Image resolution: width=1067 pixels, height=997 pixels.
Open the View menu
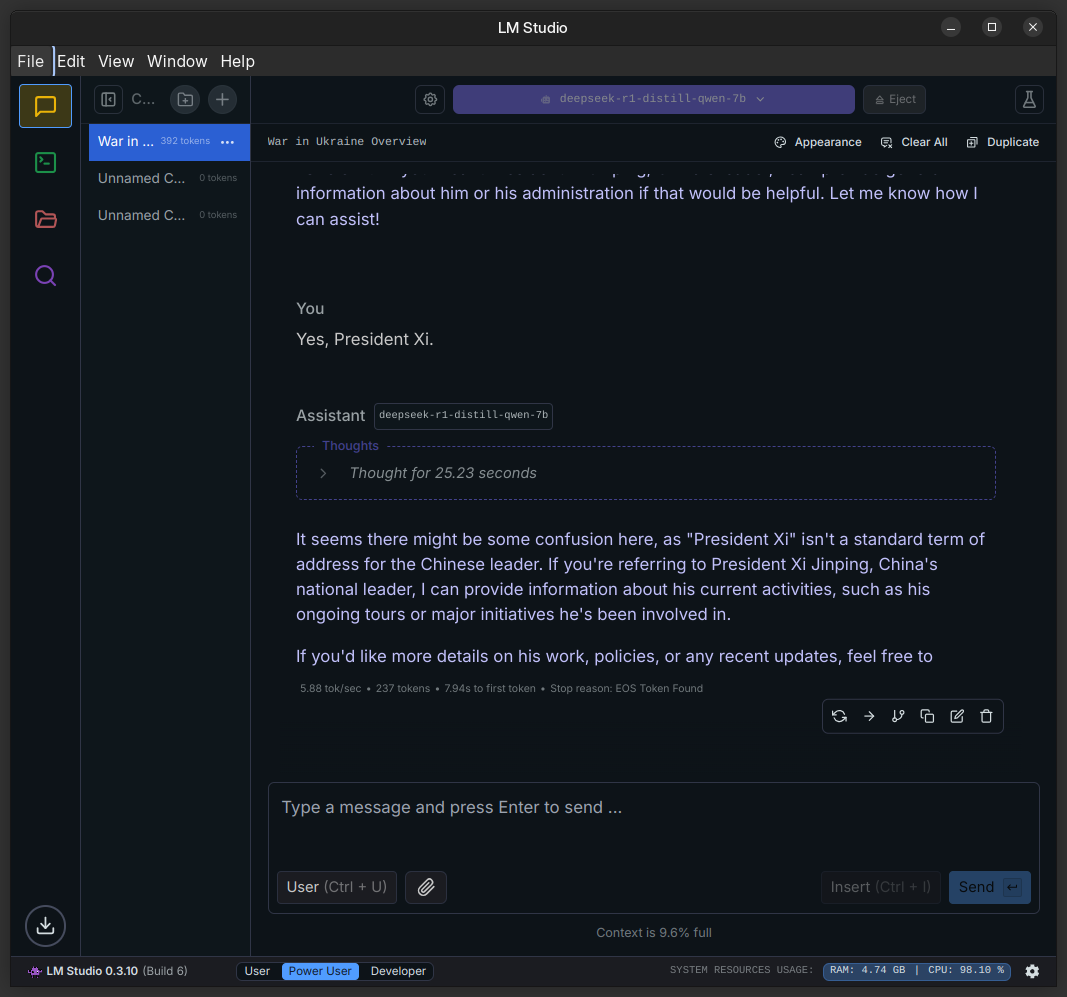point(116,61)
